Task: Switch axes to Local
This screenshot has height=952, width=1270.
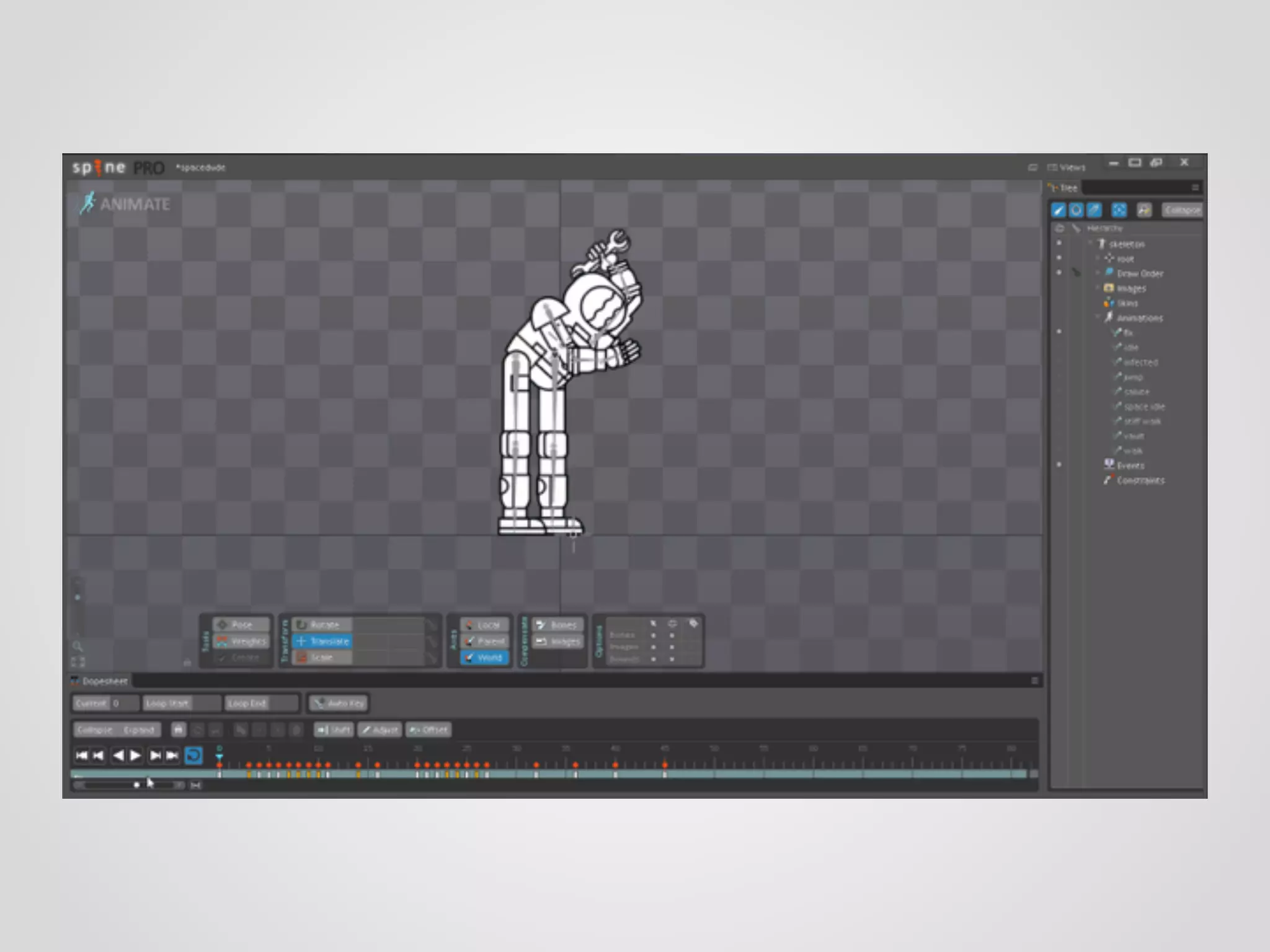Action: (x=484, y=625)
